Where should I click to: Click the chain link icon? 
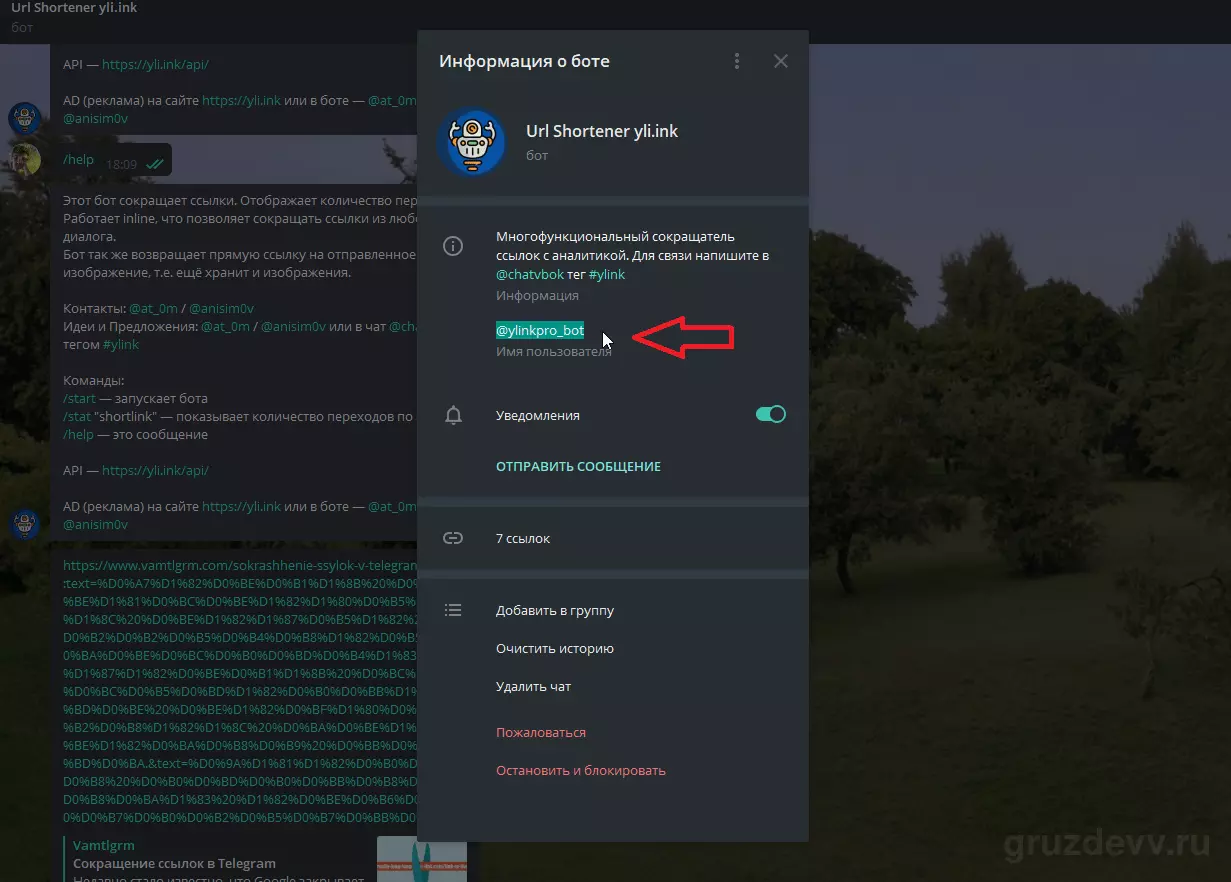453,538
